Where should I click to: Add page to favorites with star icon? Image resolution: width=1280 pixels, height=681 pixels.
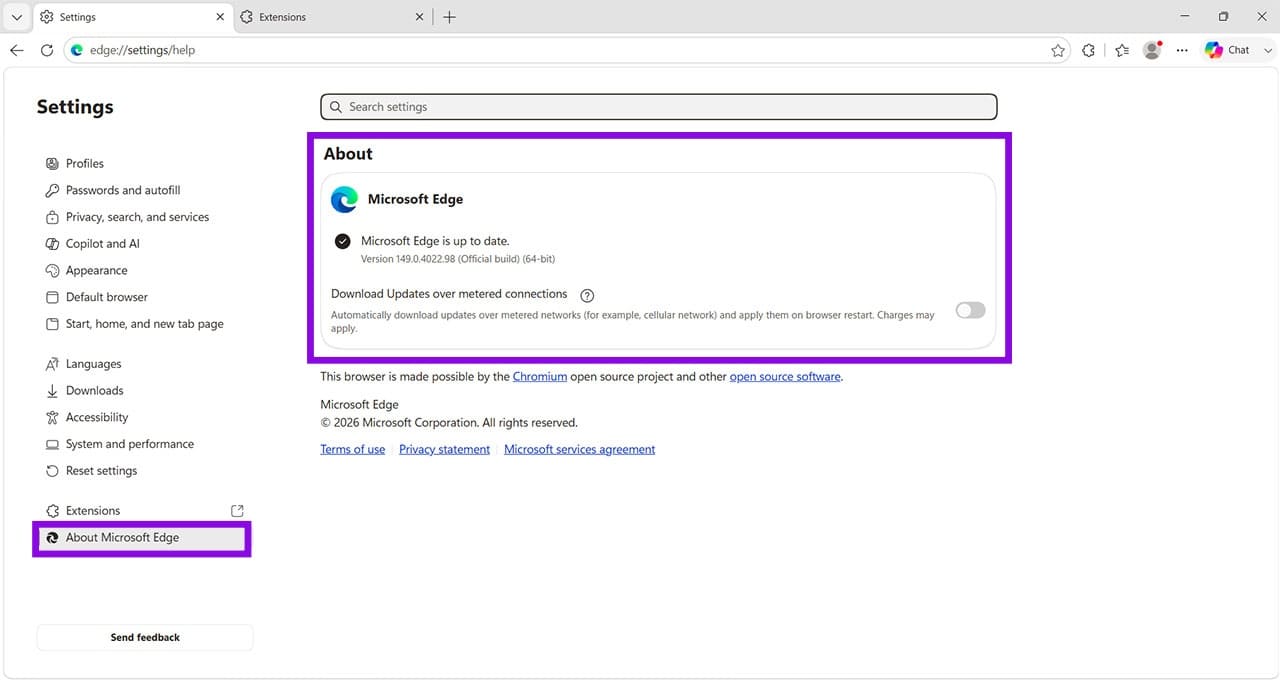click(x=1058, y=50)
